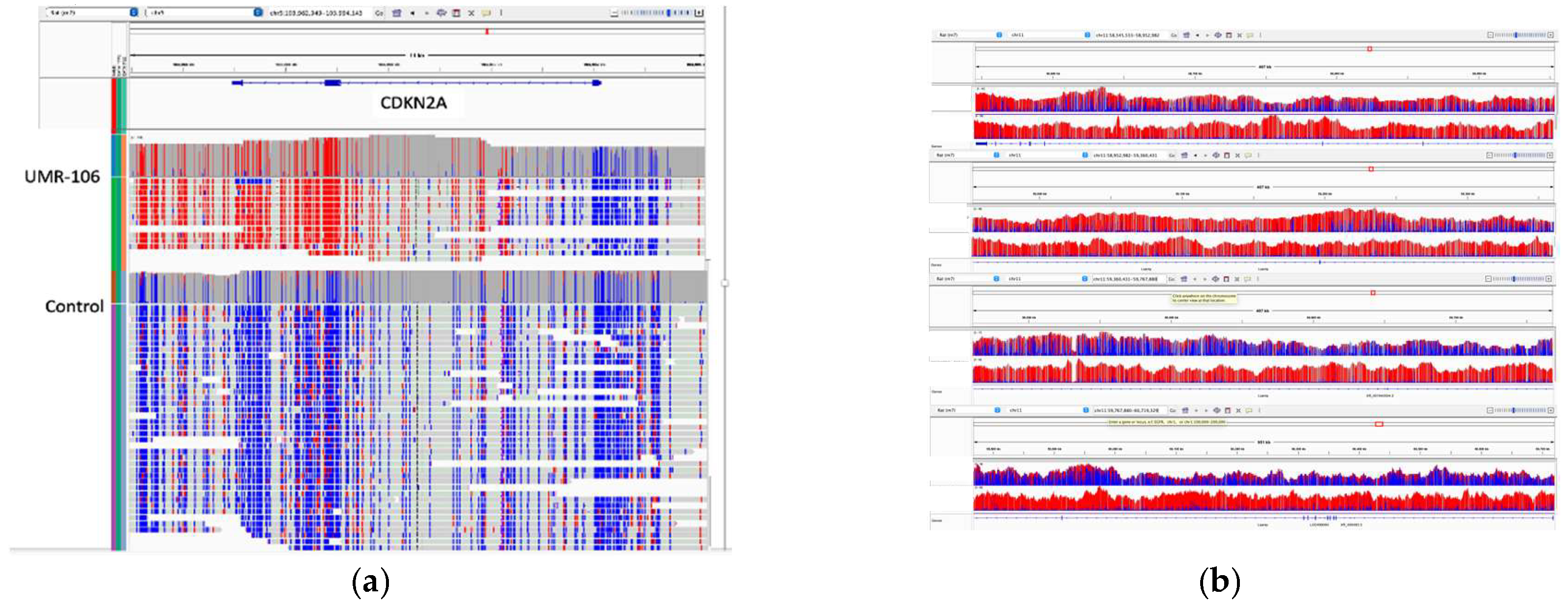Click the remove (X) icon in the bottom right-panel toolbar
The image size is (1568, 609).
1239,410
